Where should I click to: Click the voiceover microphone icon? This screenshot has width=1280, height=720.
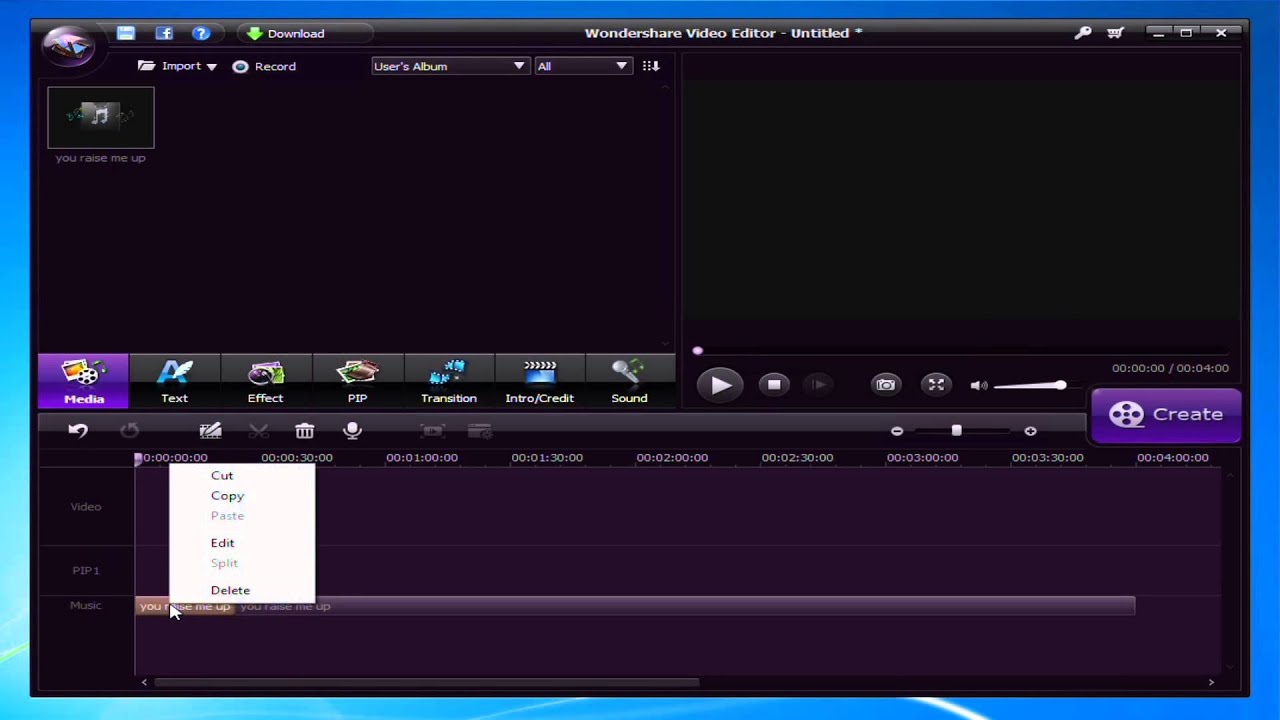point(352,431)
